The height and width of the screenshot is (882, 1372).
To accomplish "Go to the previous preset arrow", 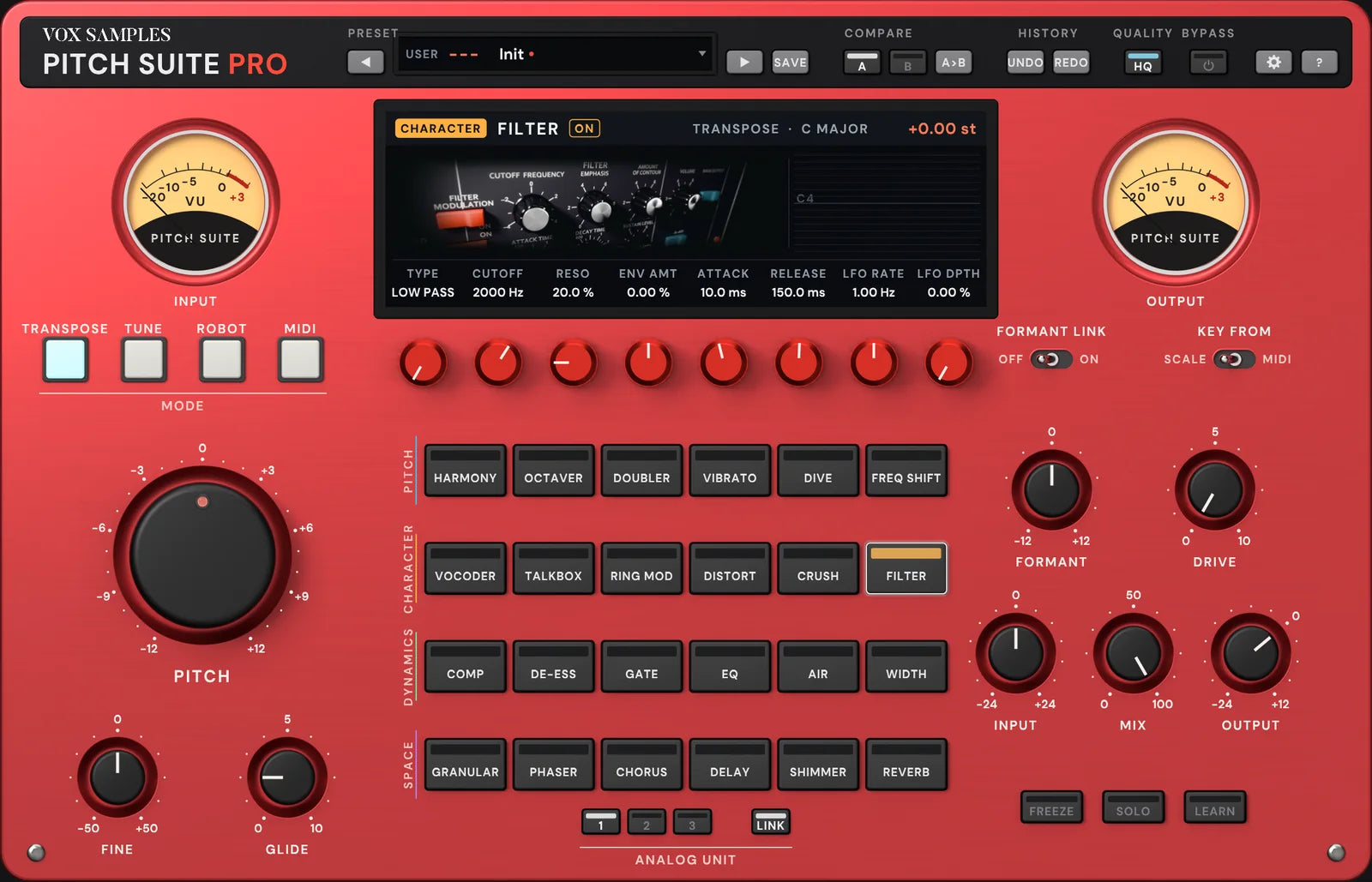I will pyautogui.click(x=366, y=62).
